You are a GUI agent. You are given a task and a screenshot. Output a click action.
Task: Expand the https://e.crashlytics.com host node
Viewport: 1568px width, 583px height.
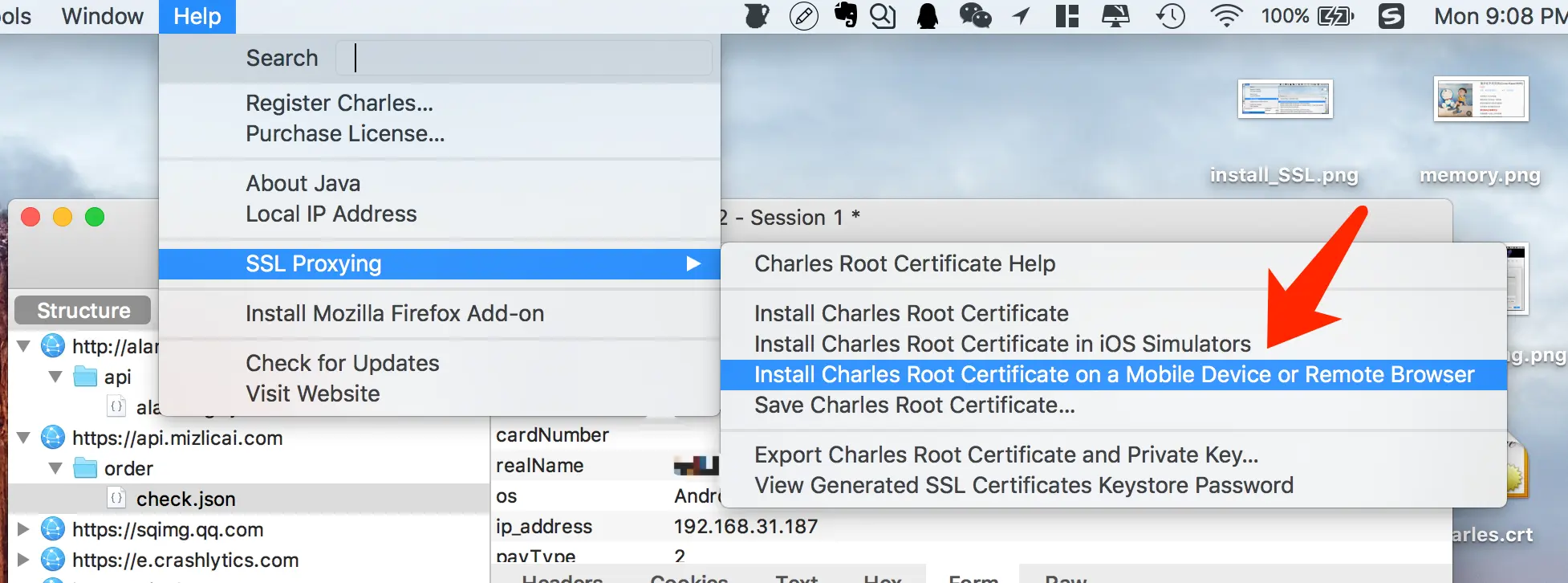[x=24, y=560]
